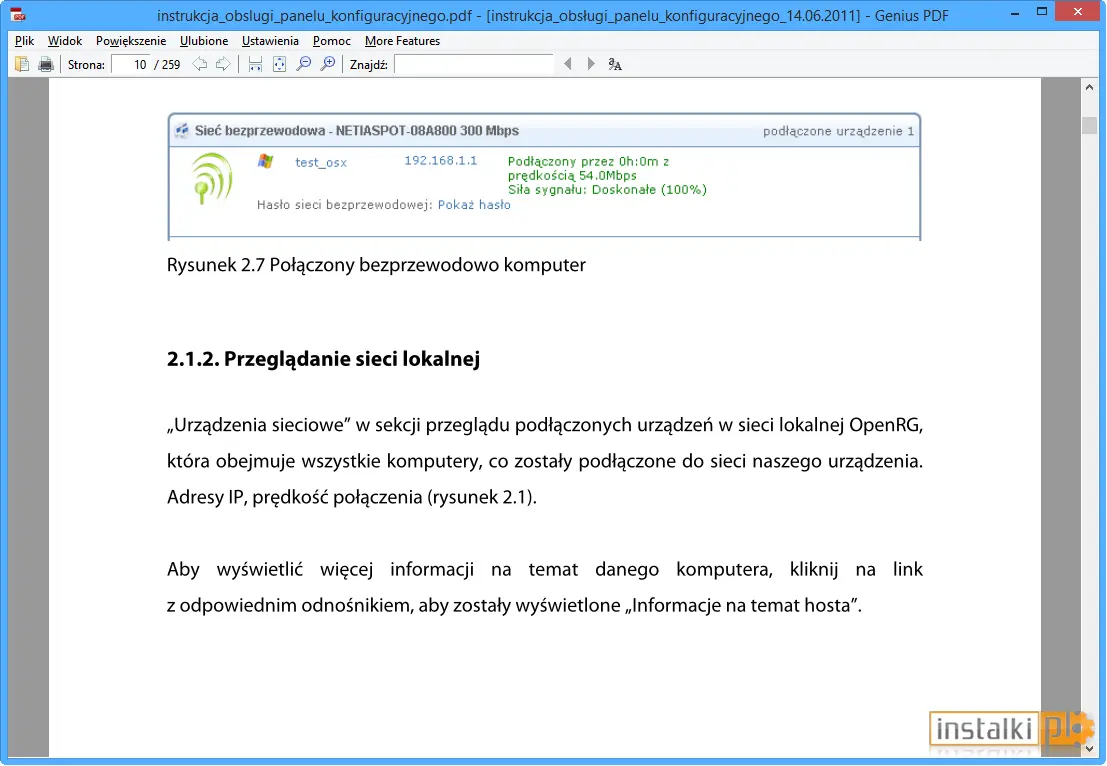This screenshot has height=766, width=1107.
Task: Go to next page arrow
Action: tap(223, 64)
